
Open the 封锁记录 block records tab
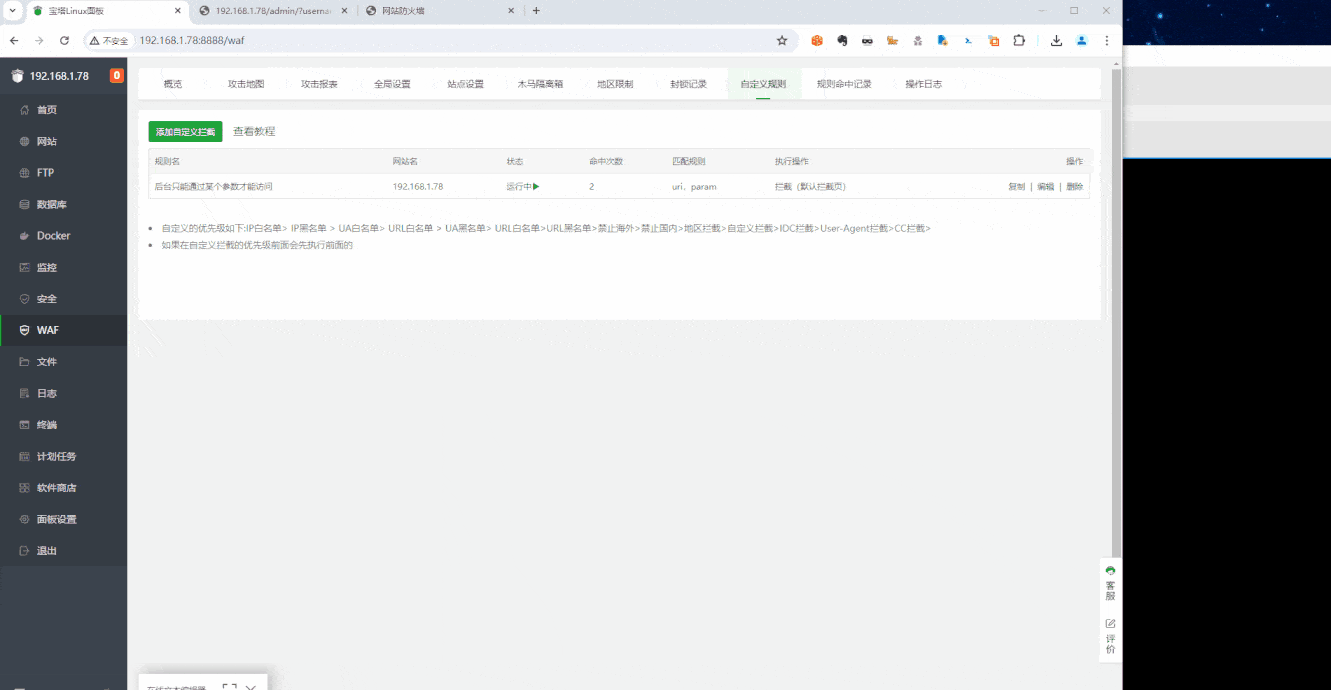click(x=688, y=84)
